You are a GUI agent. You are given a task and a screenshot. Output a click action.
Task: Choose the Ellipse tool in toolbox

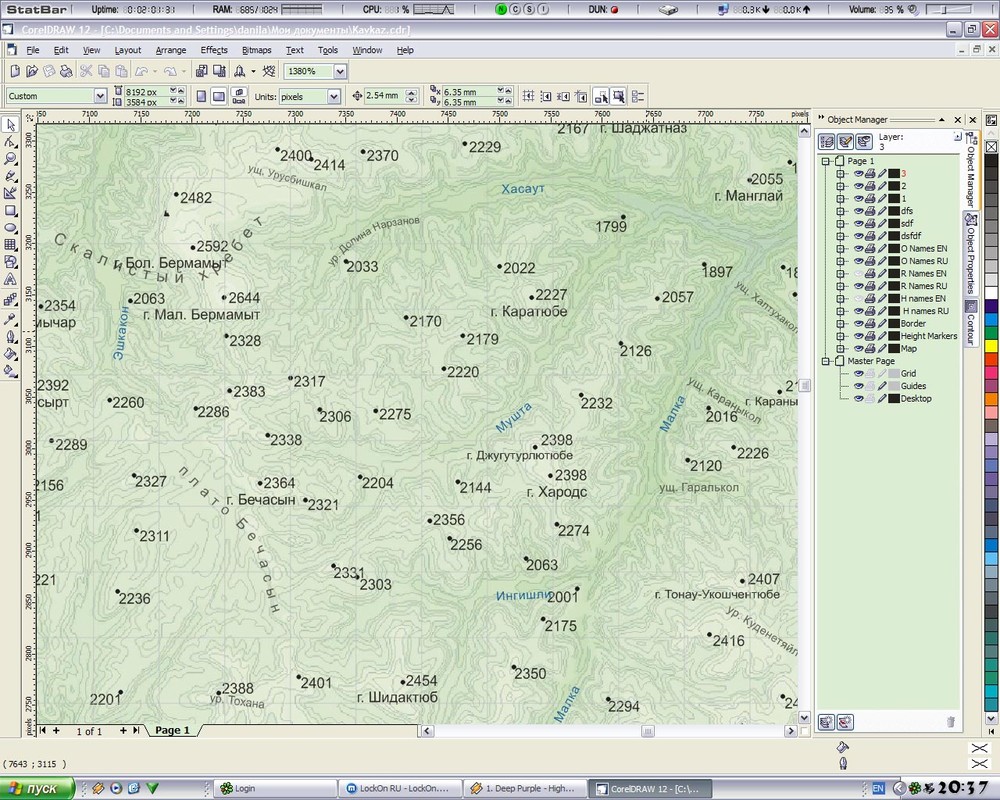(10, 228)
